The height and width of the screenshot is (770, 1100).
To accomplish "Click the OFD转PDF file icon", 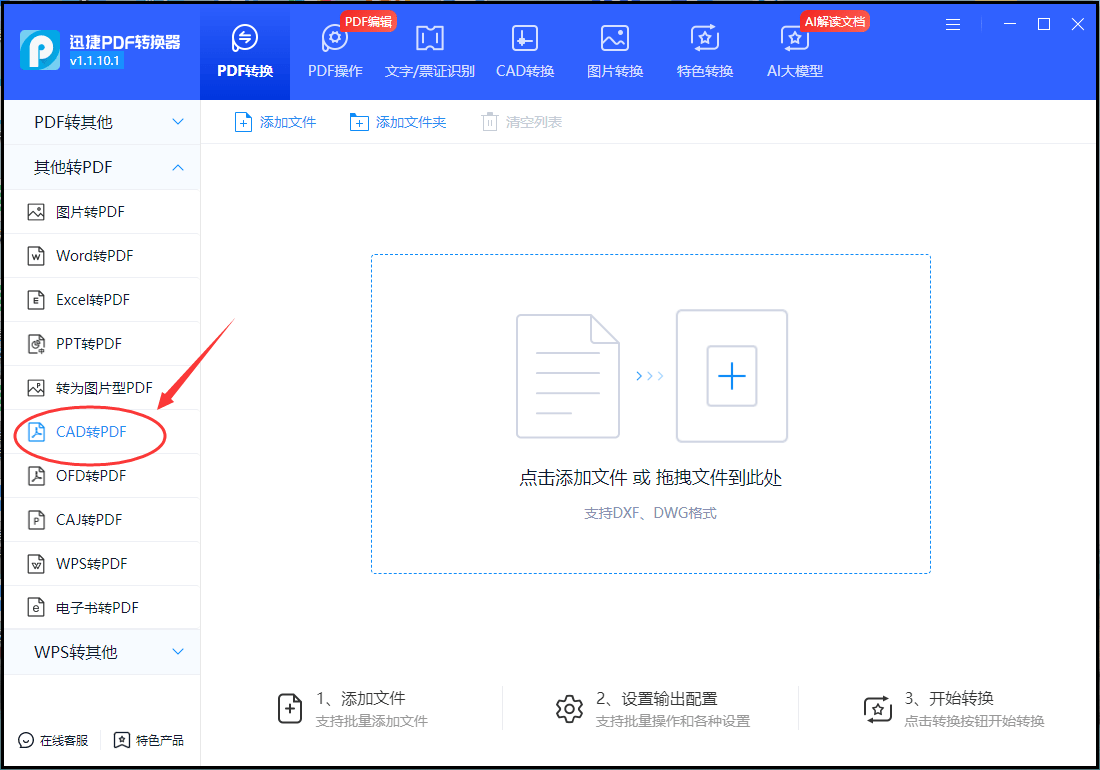I will click(x=36, y=476).
